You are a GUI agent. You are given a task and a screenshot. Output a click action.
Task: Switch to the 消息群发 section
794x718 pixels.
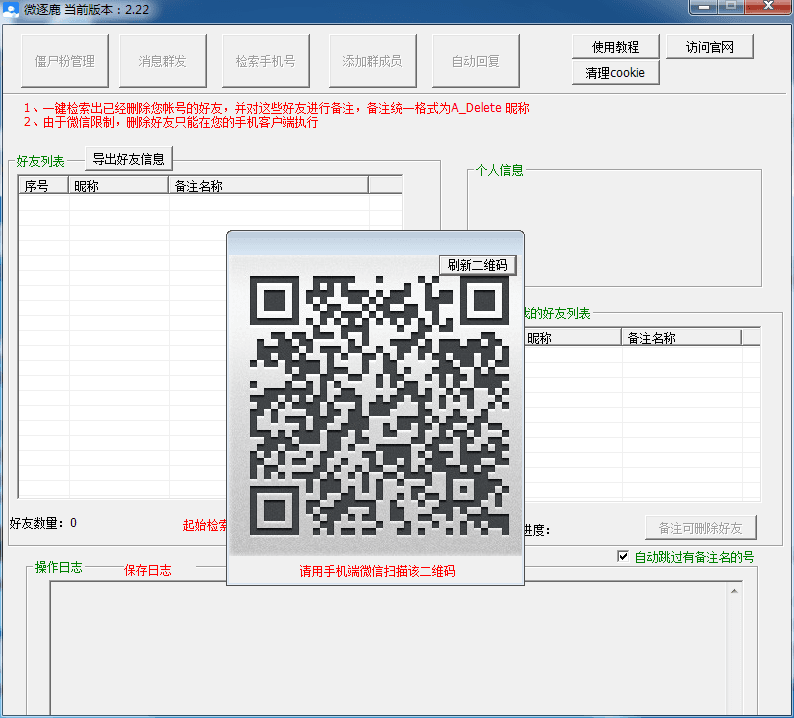(x=162, y=61)
